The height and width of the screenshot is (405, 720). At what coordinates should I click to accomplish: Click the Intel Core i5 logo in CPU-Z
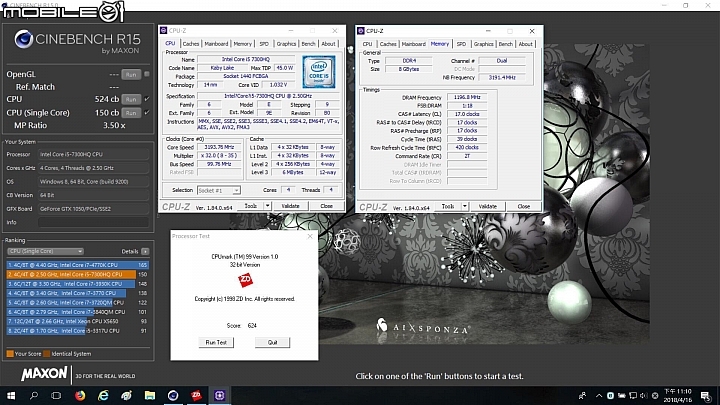(319, 72)
